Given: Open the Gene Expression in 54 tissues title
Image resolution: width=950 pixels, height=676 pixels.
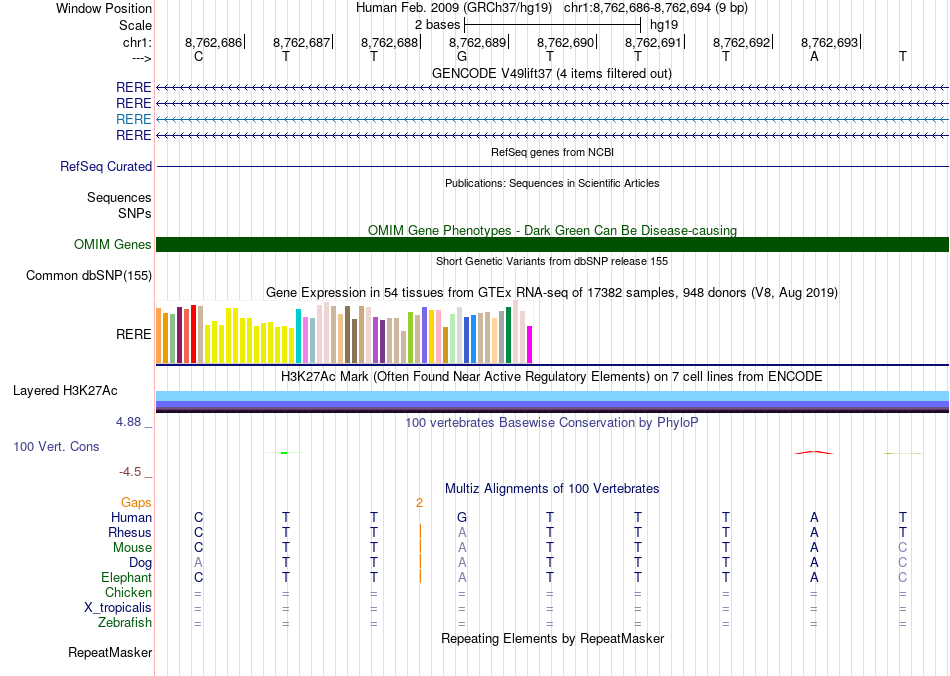Looking at the screenshot, I should point(551,293).
